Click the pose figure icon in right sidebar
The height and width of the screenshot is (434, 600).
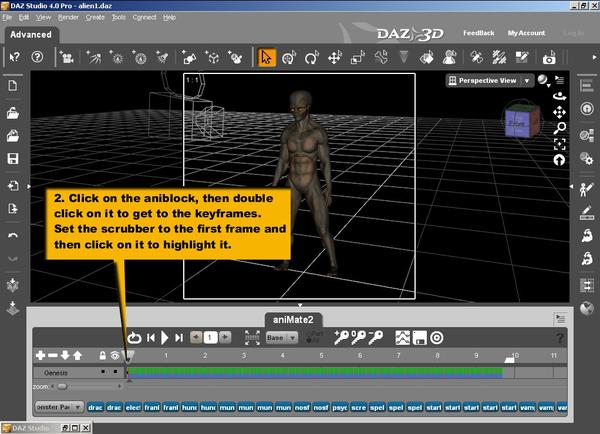pyautogui.click(x=586, y=189)
